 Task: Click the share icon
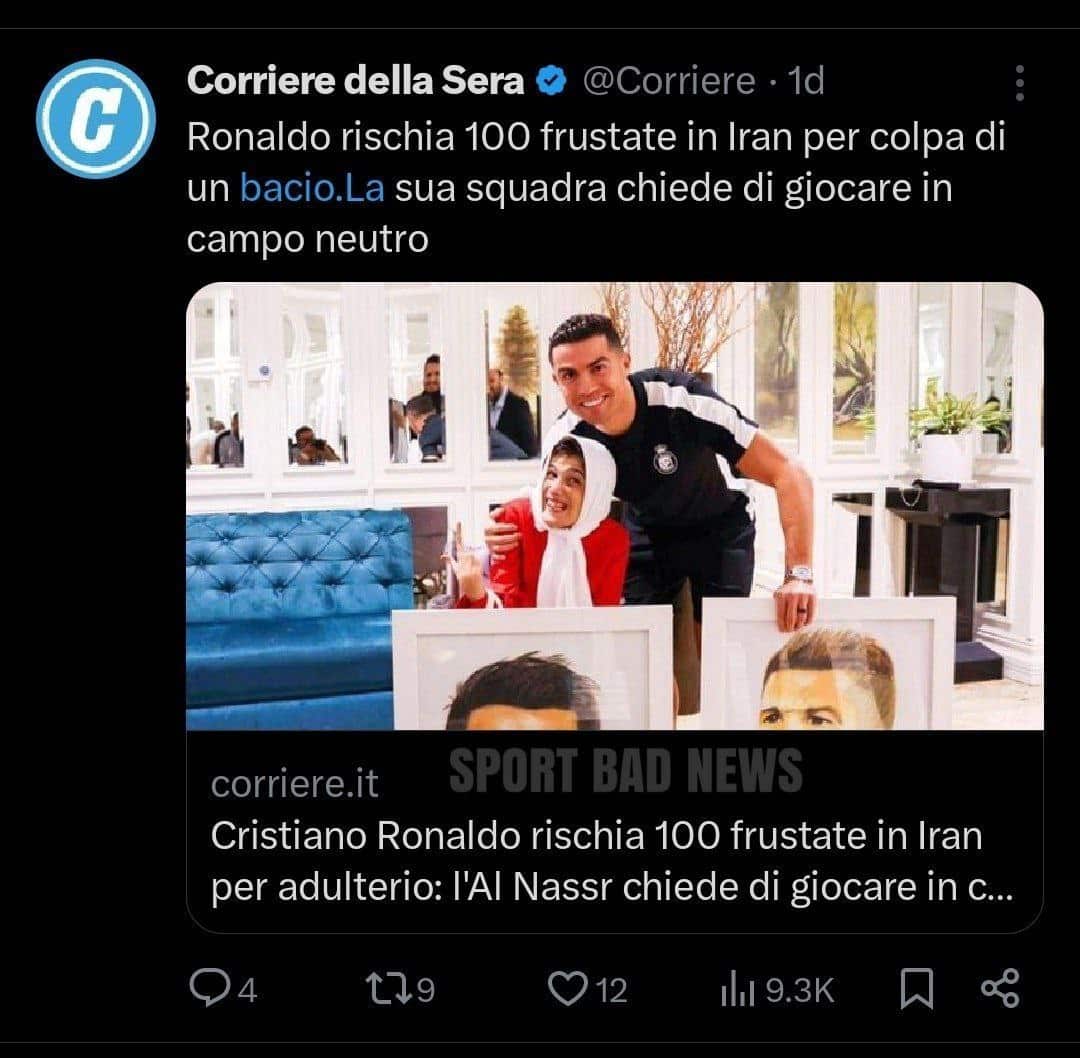[1000, 988]
